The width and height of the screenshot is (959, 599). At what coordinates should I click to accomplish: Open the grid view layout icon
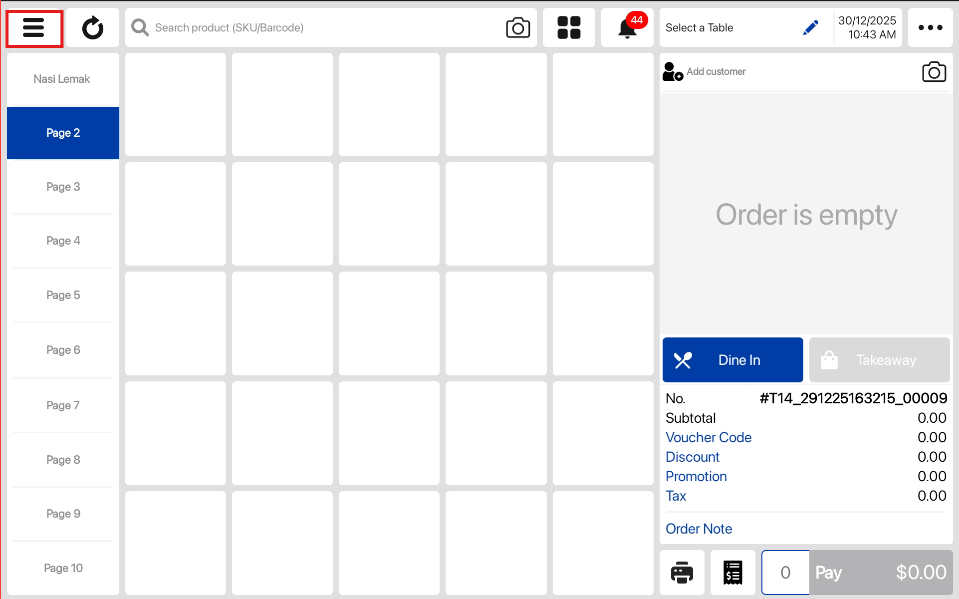point(569,28)
